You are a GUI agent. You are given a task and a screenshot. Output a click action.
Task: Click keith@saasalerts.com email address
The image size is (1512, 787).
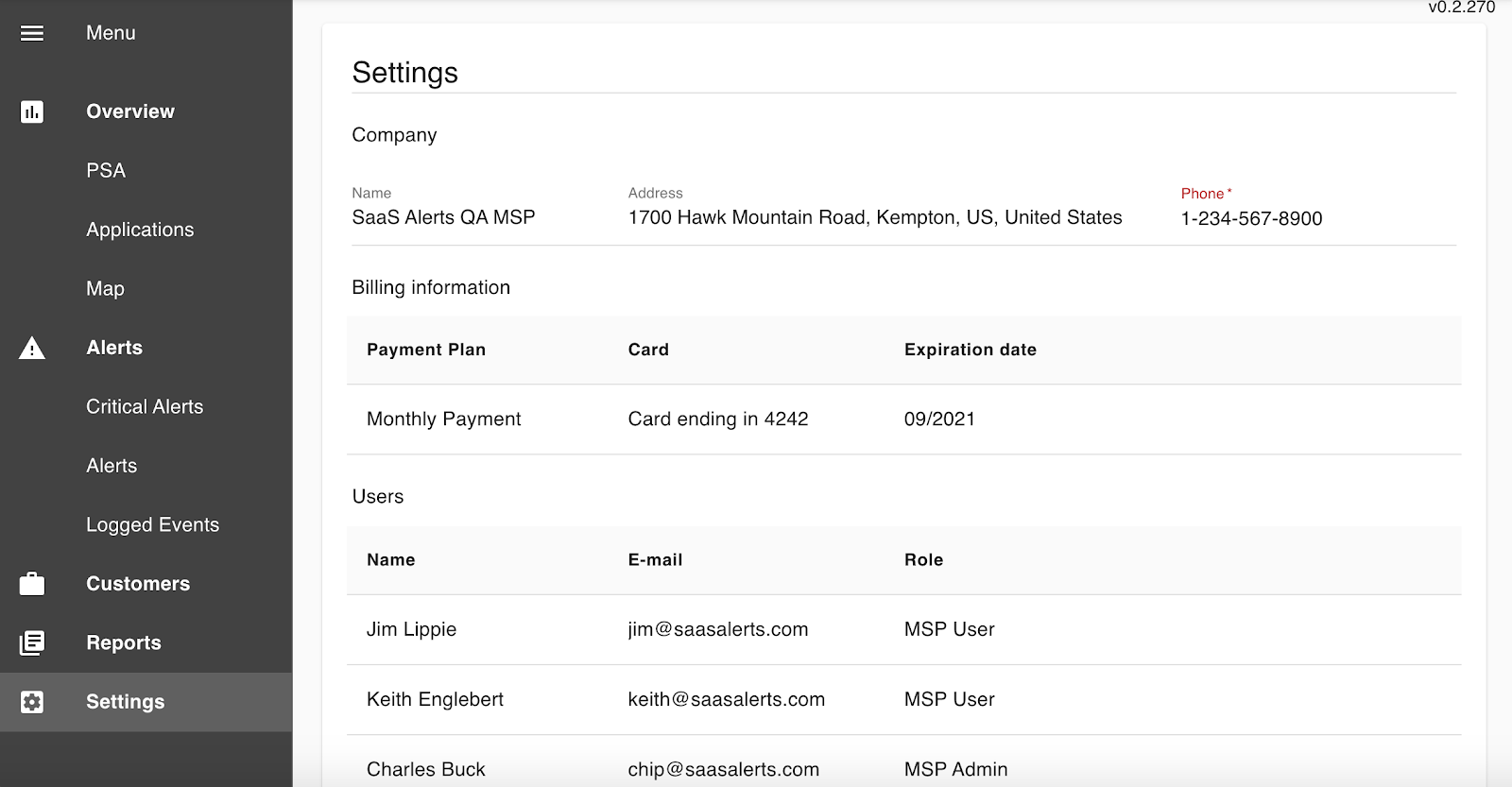[x=726, y=700]
